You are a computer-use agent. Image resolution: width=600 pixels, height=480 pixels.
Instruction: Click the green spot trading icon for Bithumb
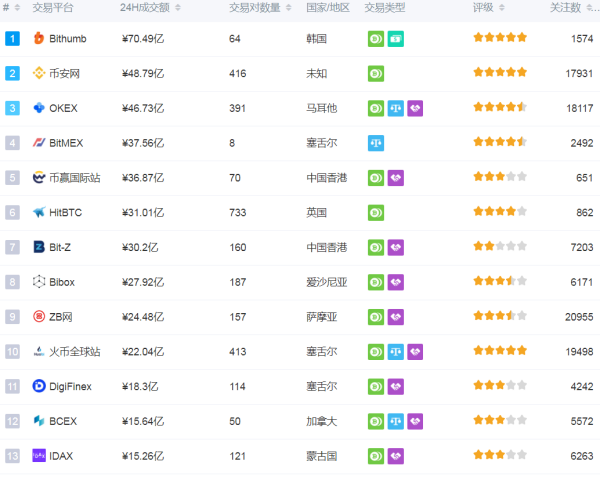pos(376,39)
